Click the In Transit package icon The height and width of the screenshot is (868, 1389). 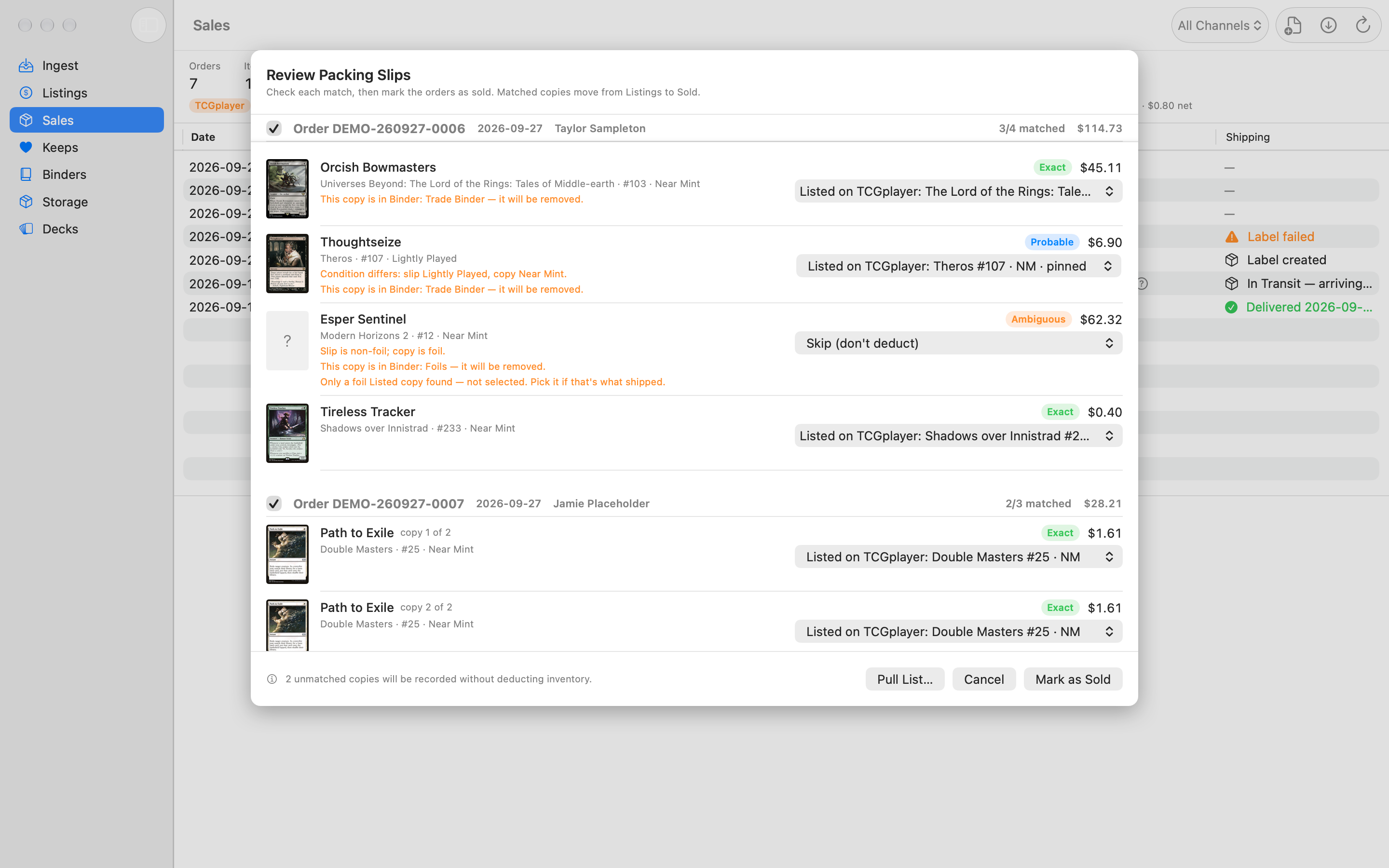click(1232, 284)
